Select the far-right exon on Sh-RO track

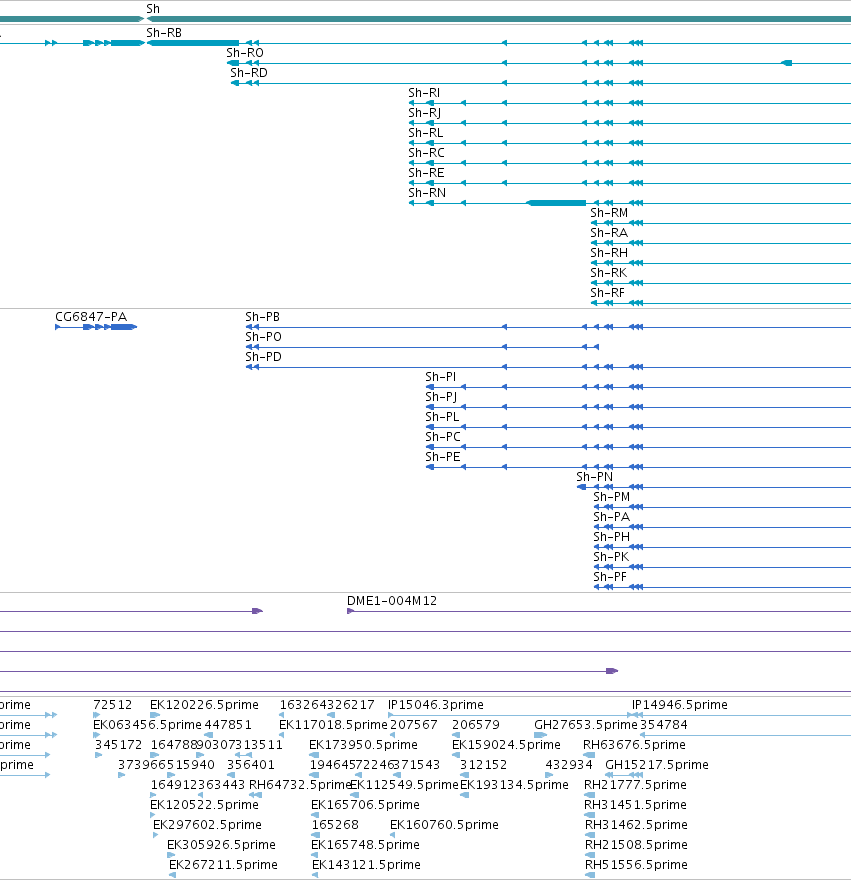click(787, 63)
